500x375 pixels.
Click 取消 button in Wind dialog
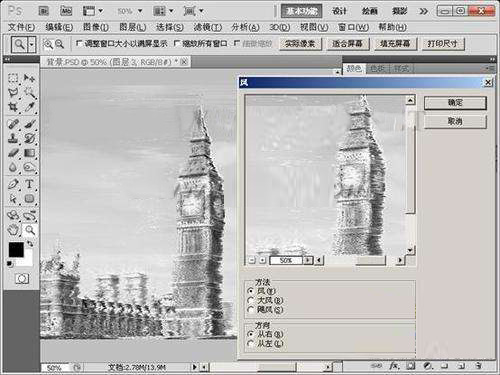pyautogui.click(x=455, y=122)
